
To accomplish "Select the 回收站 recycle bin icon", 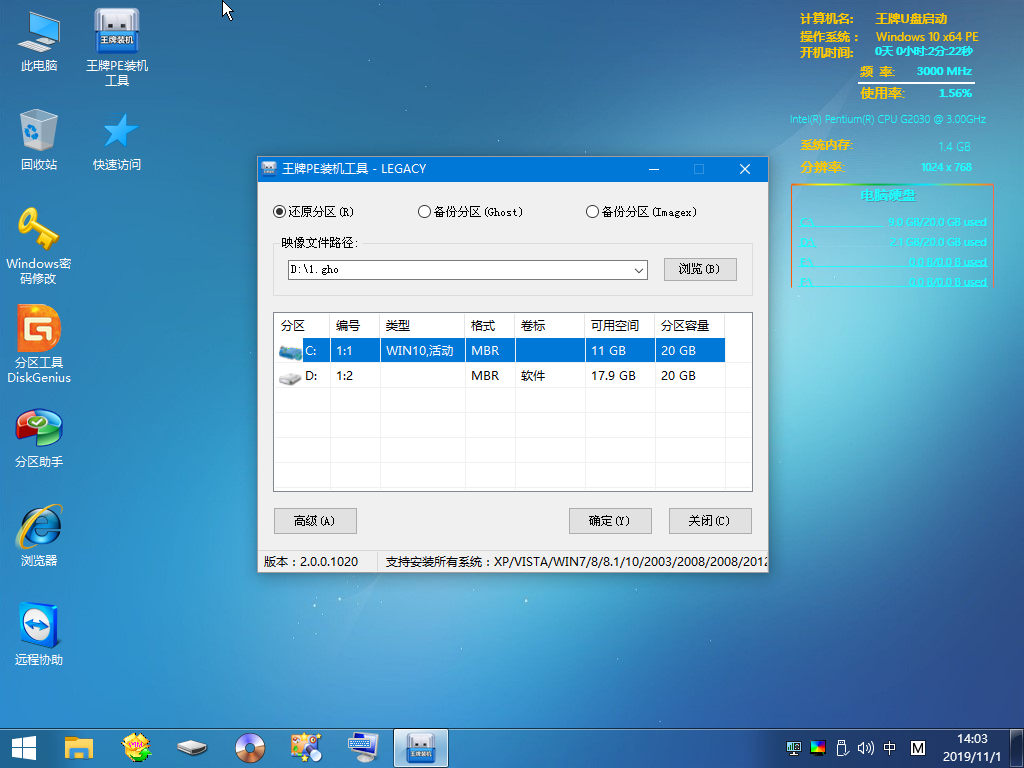I will tap(39, 140).
